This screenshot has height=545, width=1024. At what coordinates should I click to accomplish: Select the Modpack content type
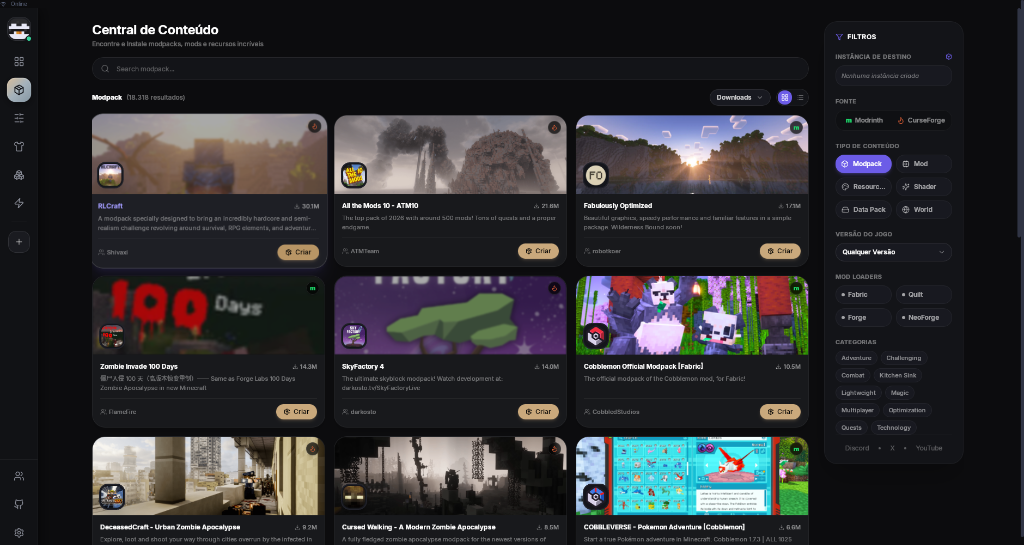click(863, 164)
